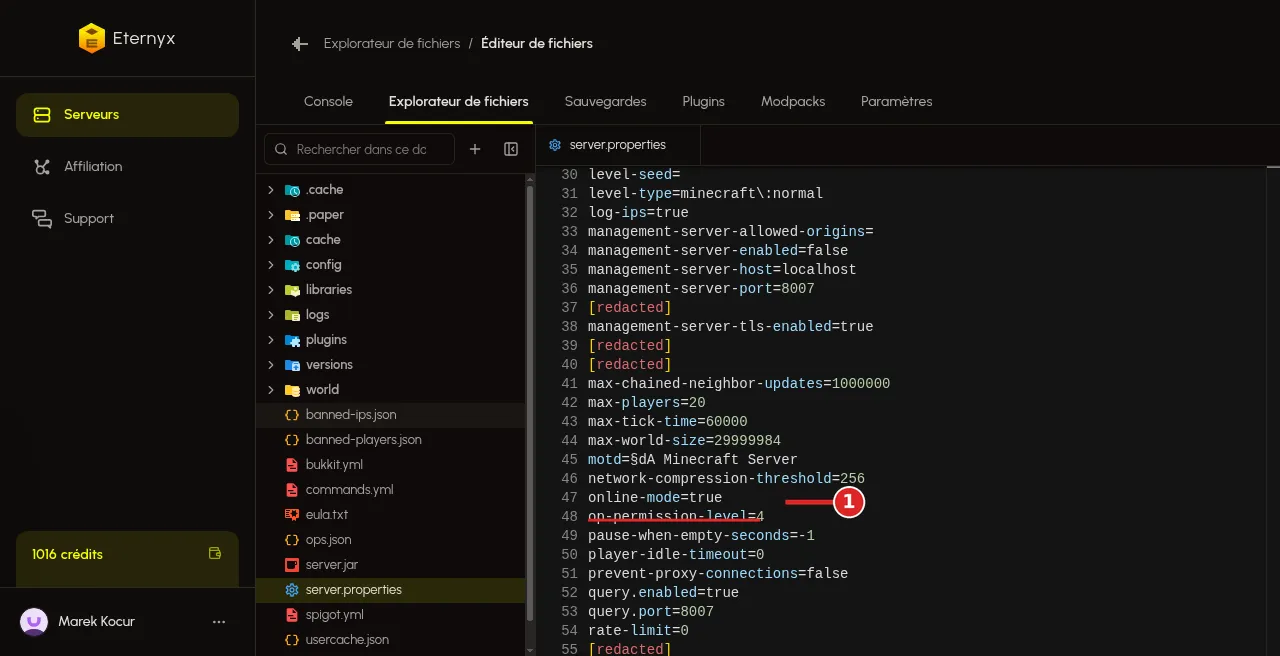Open the ops.json file
The width and height of the screenshot is (1280, 656).
click(391, 540)
